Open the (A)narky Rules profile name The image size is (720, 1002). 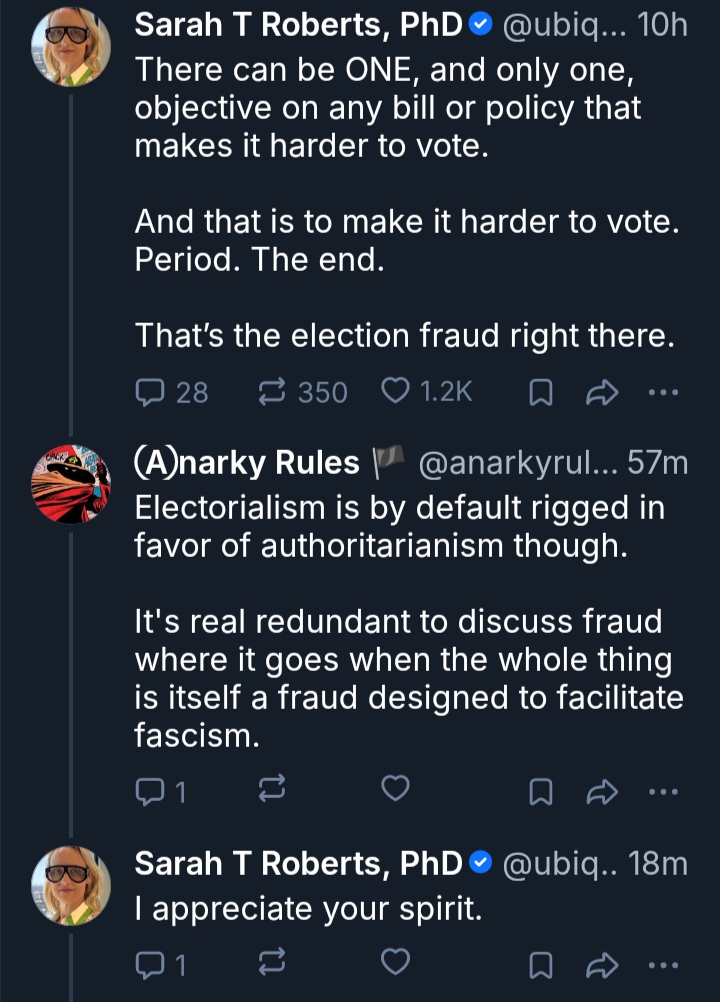246,463
